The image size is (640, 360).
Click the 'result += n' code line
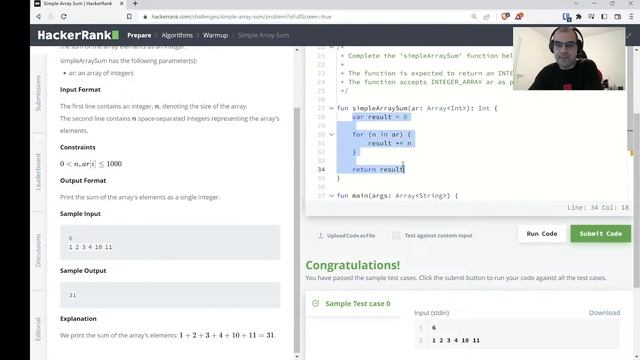click(389, 143)
